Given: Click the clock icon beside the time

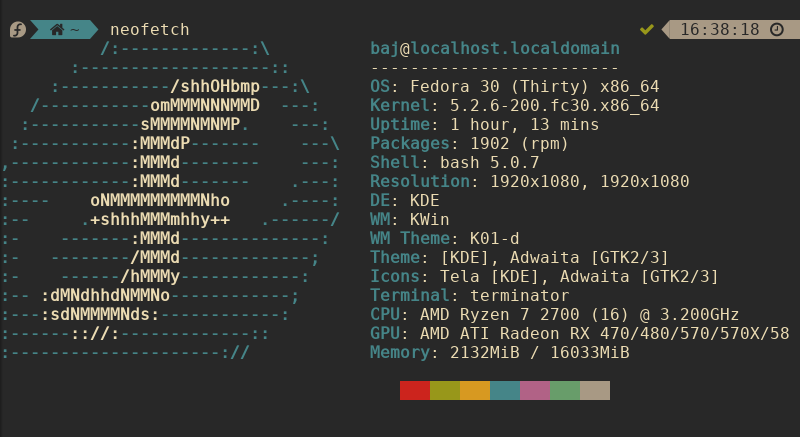Looking at the screenshot, I should (777, 30).
